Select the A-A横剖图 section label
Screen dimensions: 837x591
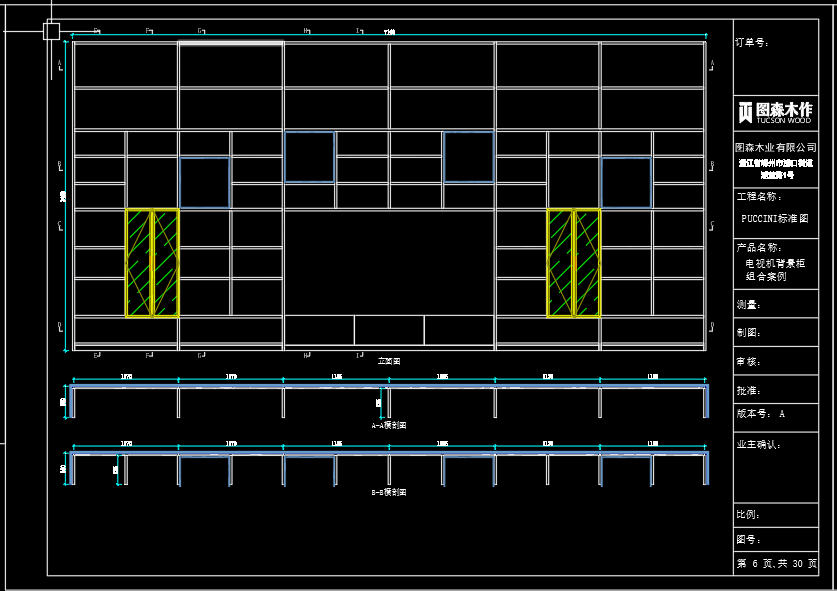pyautogui.click(x=389, y=425)
